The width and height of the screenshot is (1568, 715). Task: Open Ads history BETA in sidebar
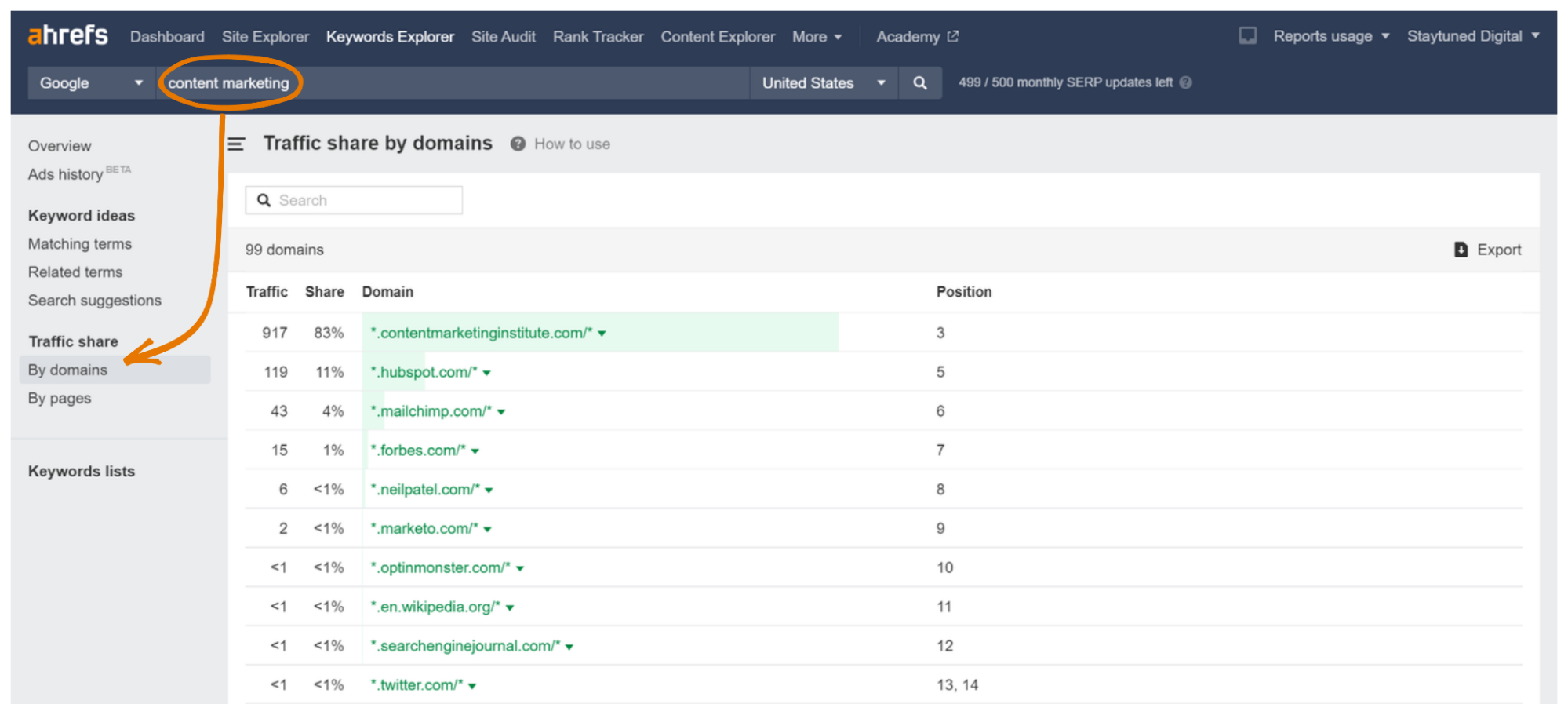point(79,173)
